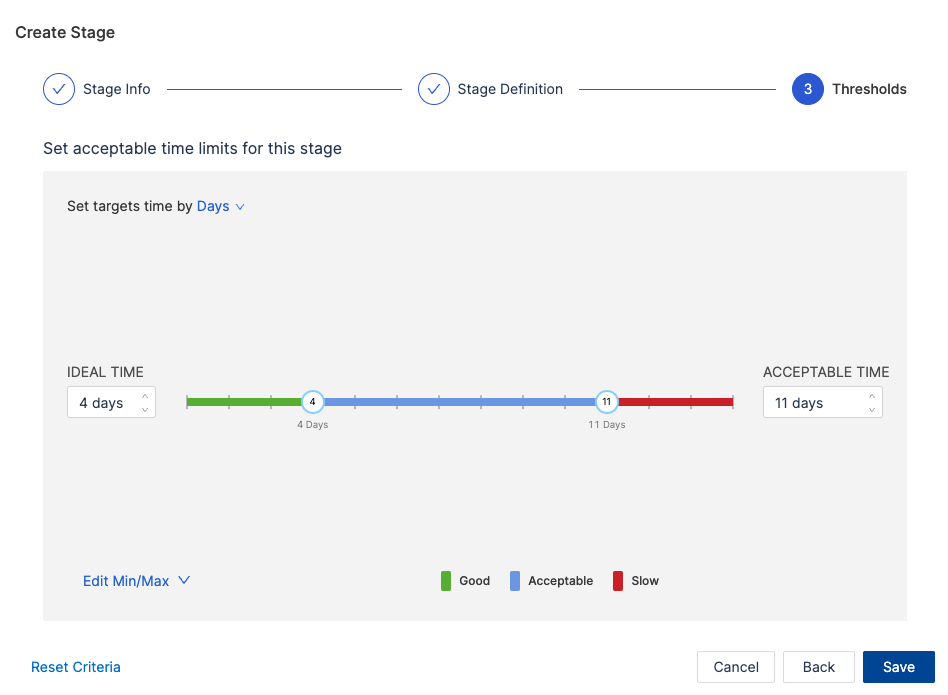Click the blue Acceptable legend swatch
948x695 pixels.
click(515, 581)
